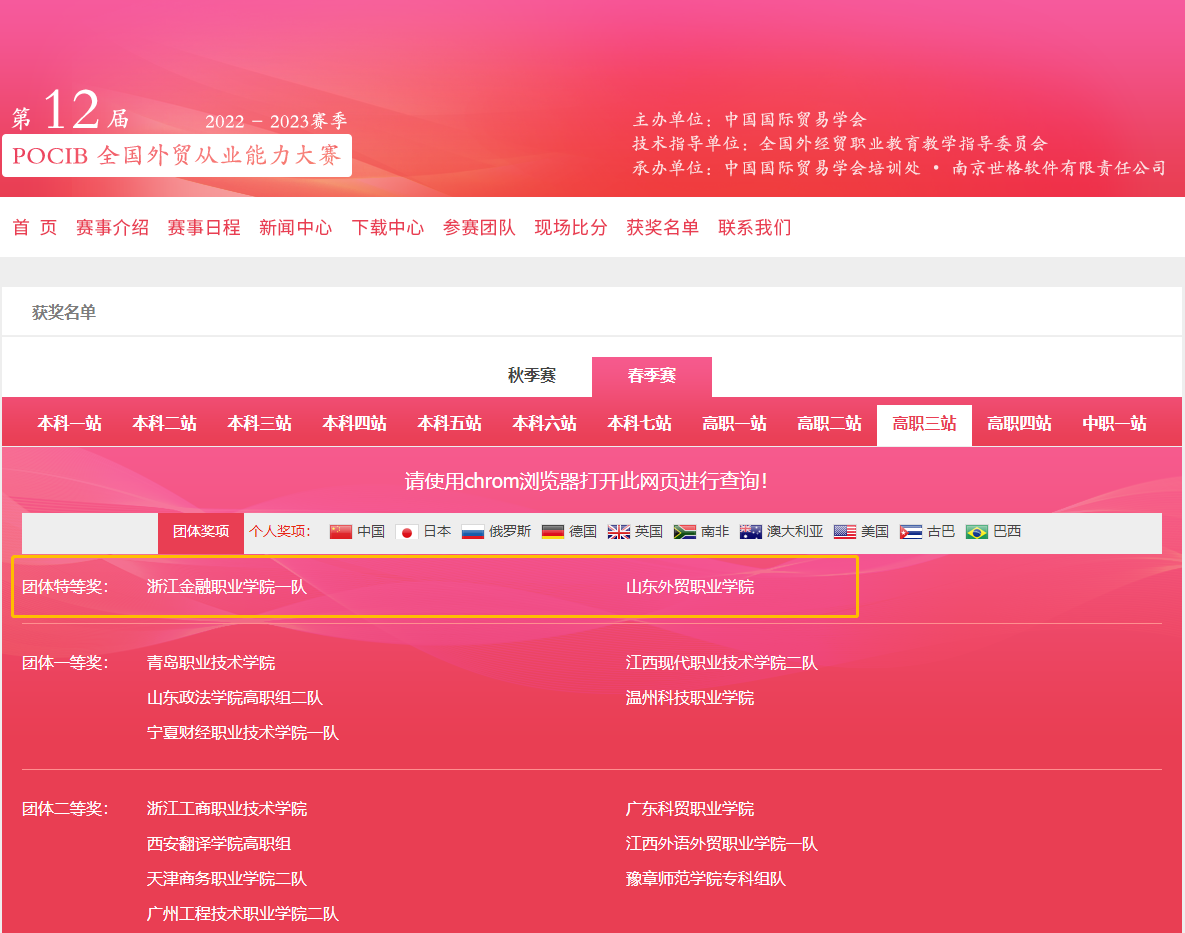This screenshot has width=1185, height=933.
Task: Open the 中职一站 station tab
Action: click(1114, 424)
